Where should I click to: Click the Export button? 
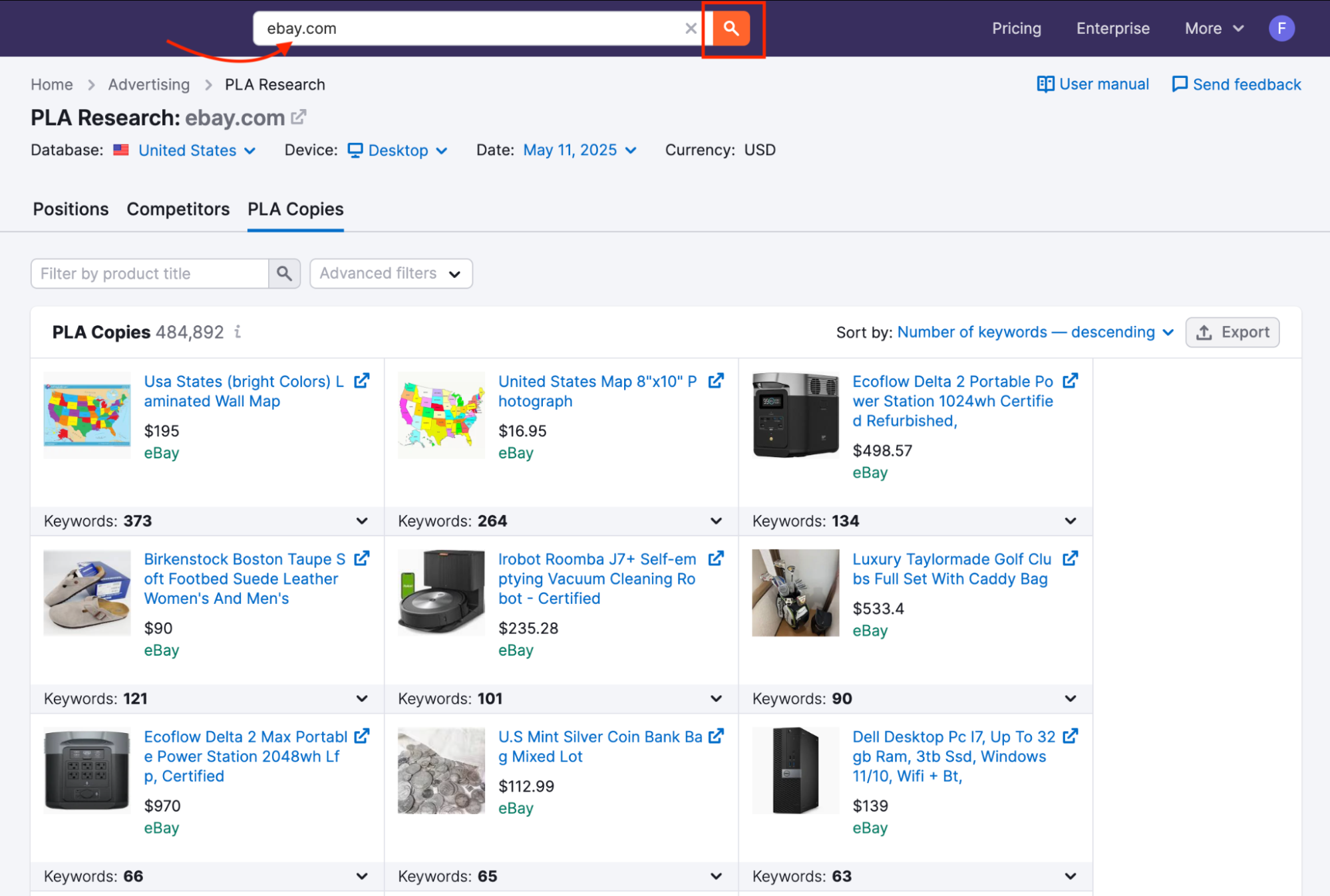pos(1232,332)
